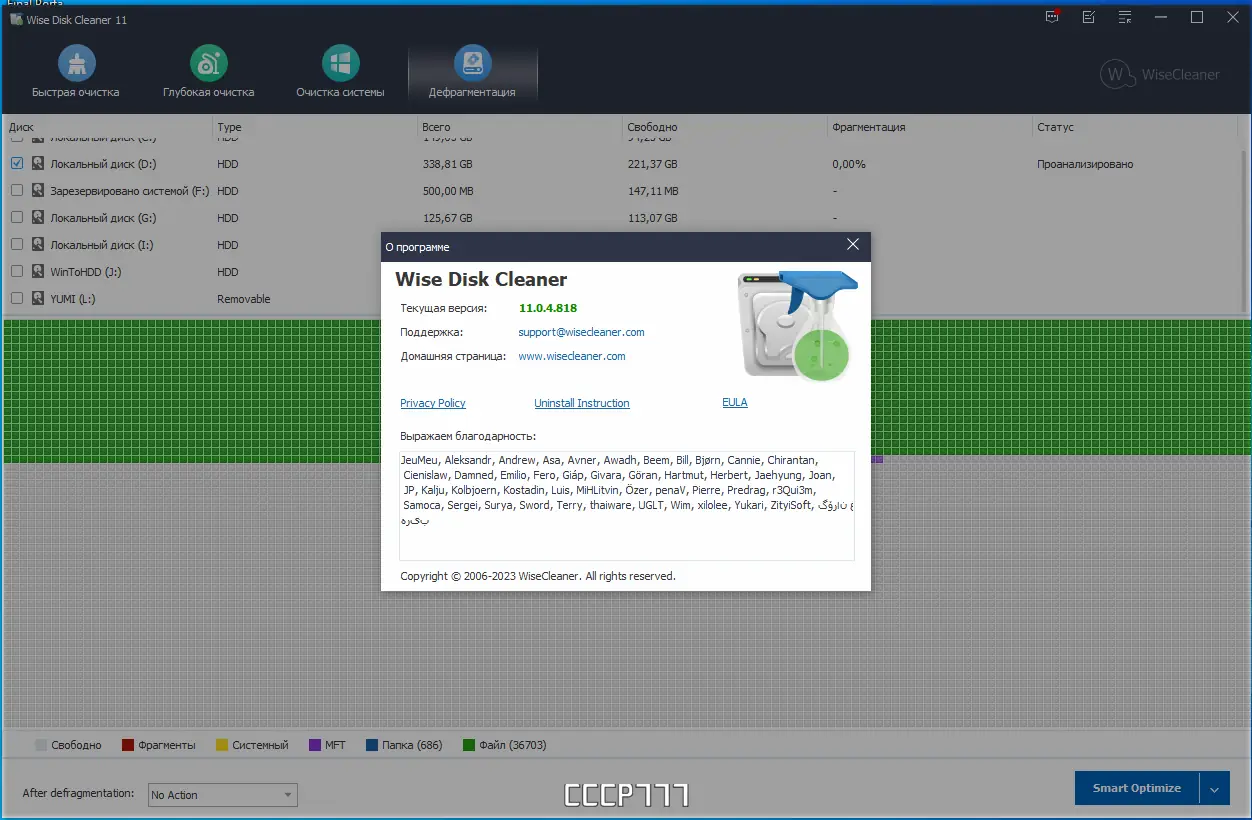The width and height of the screenshot is (1252, 820).
Task: Click the drive icon of Локальный диск (D:)
Action: tap(38, 163)
